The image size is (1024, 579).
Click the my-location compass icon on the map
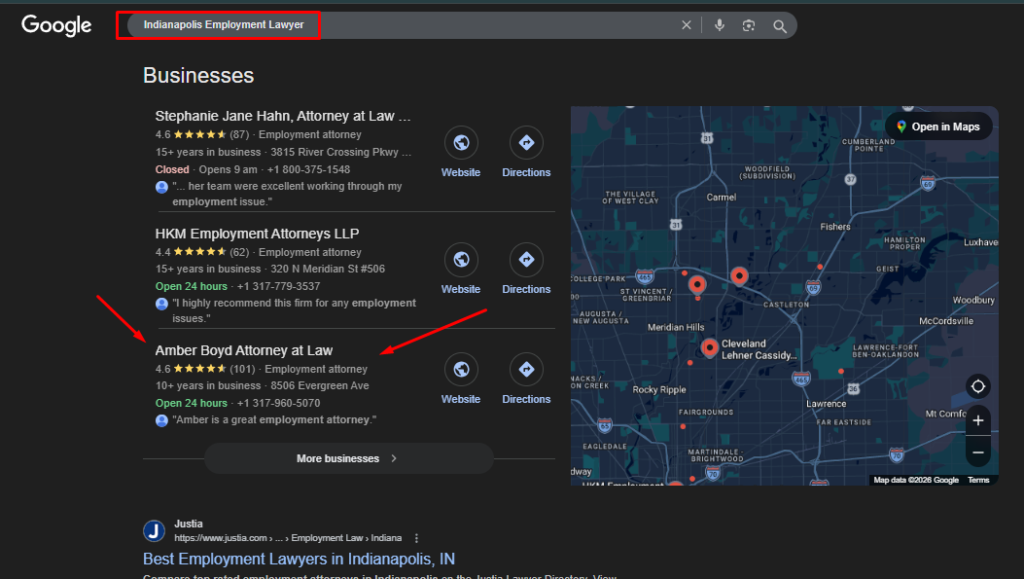pos(977,386)
